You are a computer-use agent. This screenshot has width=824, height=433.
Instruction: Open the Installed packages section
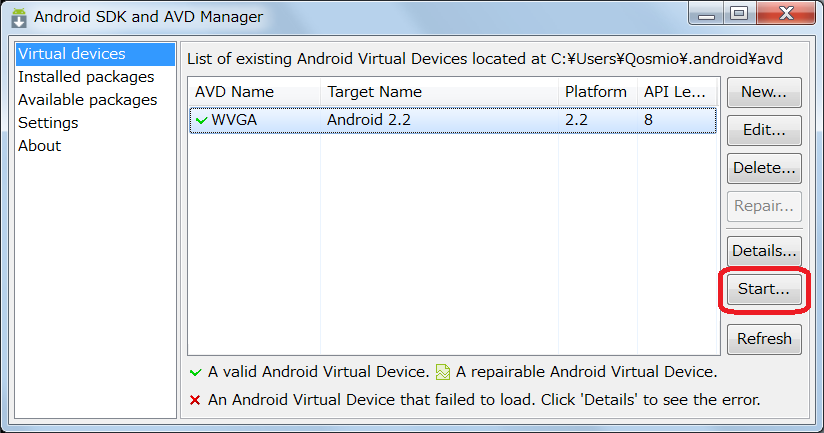pos(86,77)
